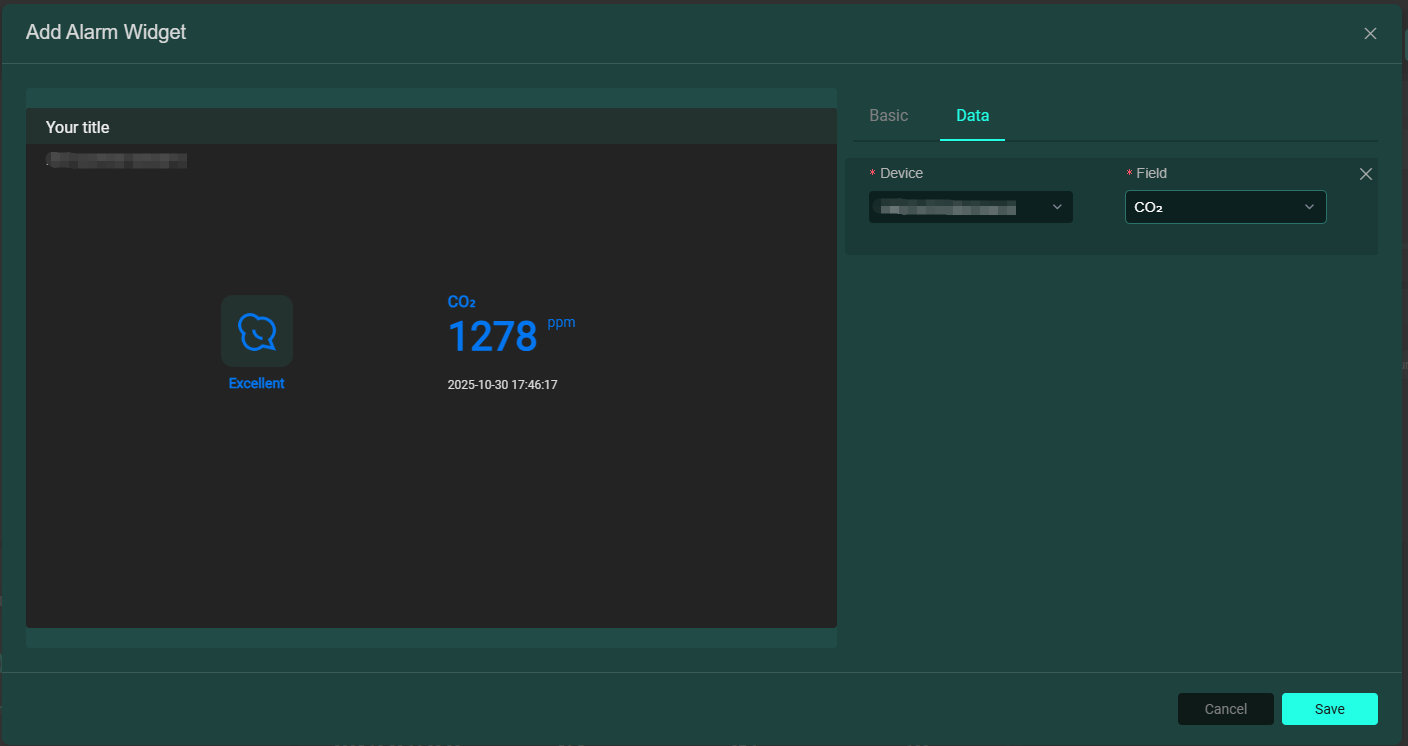Close the Add Alarm Widget dialog
This screenshot has height=746, width=1408.
click(1370, 34)
